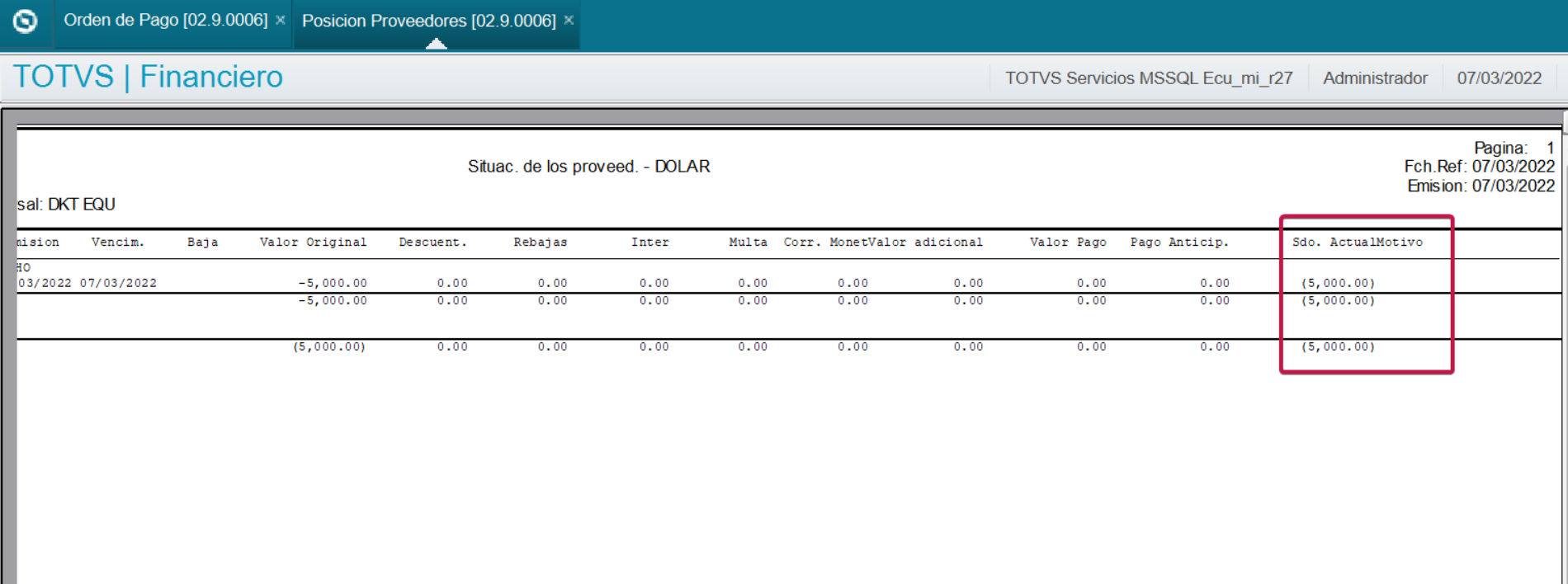Close the Posicion Proveedores tab

click(x=569, y=20)
